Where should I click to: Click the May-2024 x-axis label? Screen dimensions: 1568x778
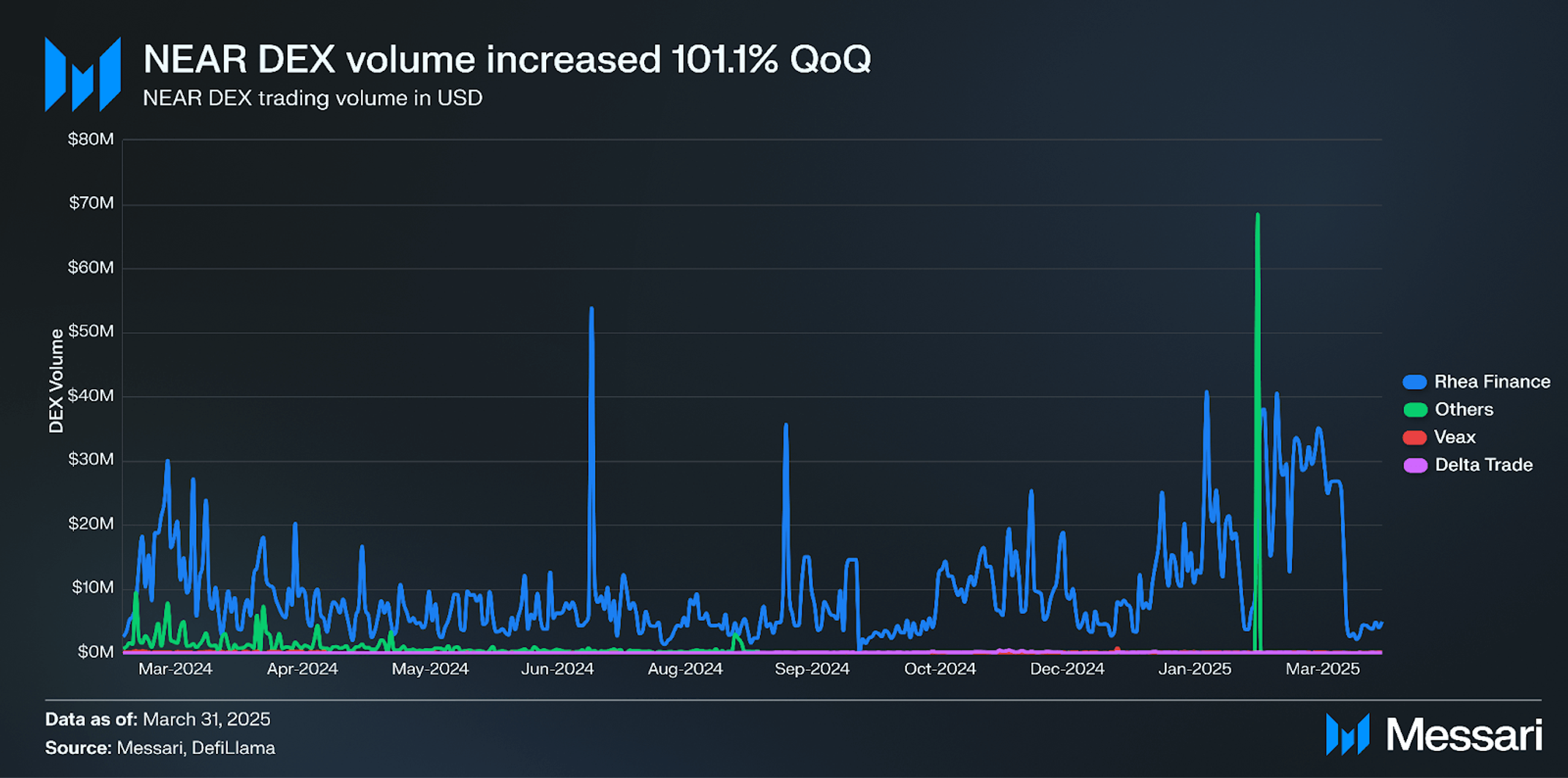(430, 669)
